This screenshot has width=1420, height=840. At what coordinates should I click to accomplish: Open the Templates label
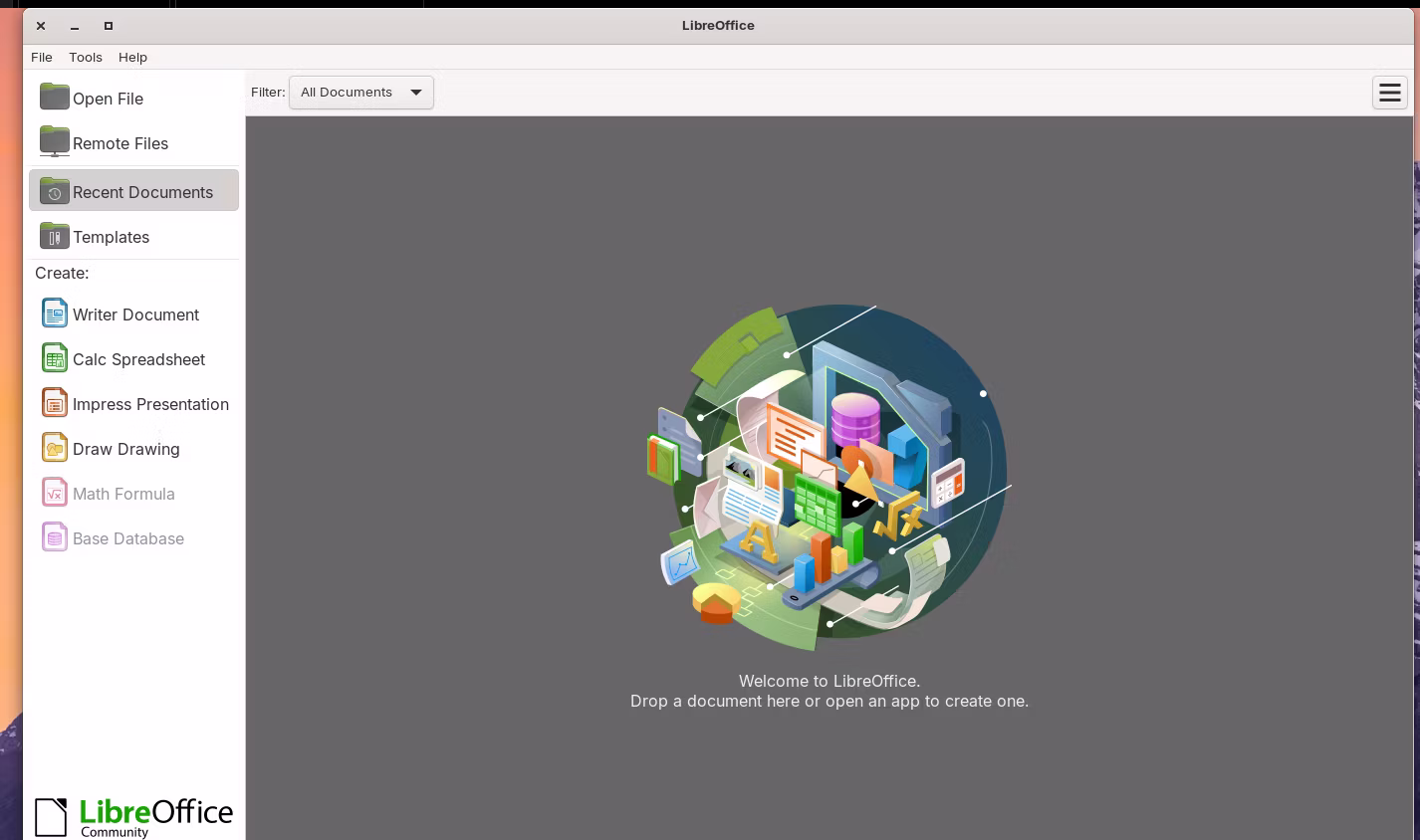(111, 237)
